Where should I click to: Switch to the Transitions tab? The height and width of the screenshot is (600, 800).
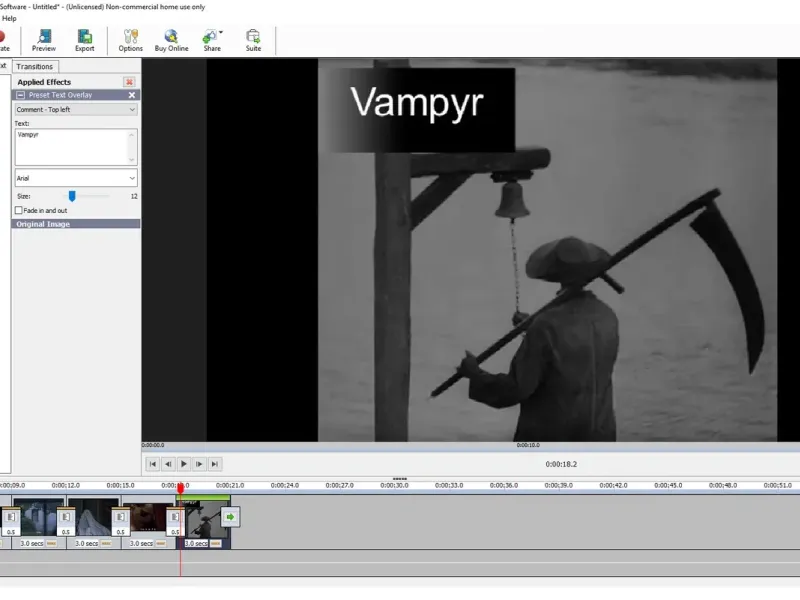tap(35, 66)
